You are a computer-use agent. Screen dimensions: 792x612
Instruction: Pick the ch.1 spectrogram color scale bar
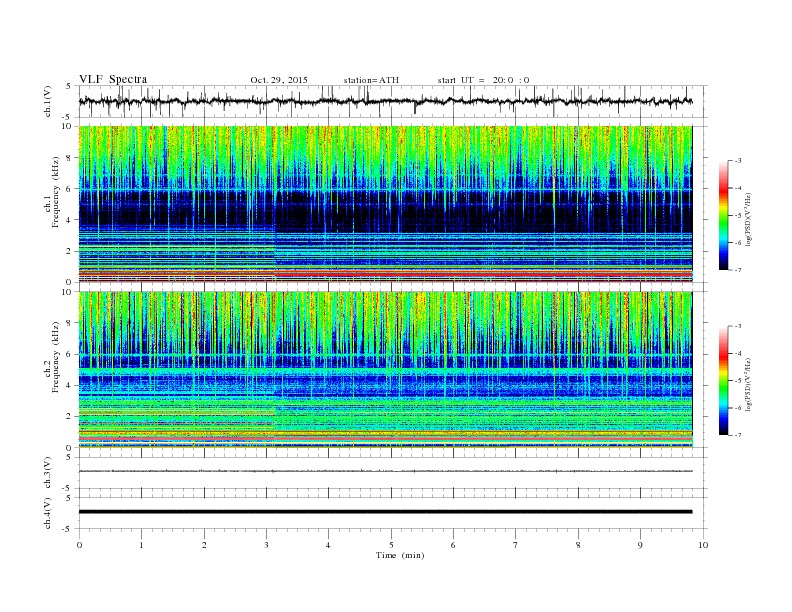coord(723,215)
